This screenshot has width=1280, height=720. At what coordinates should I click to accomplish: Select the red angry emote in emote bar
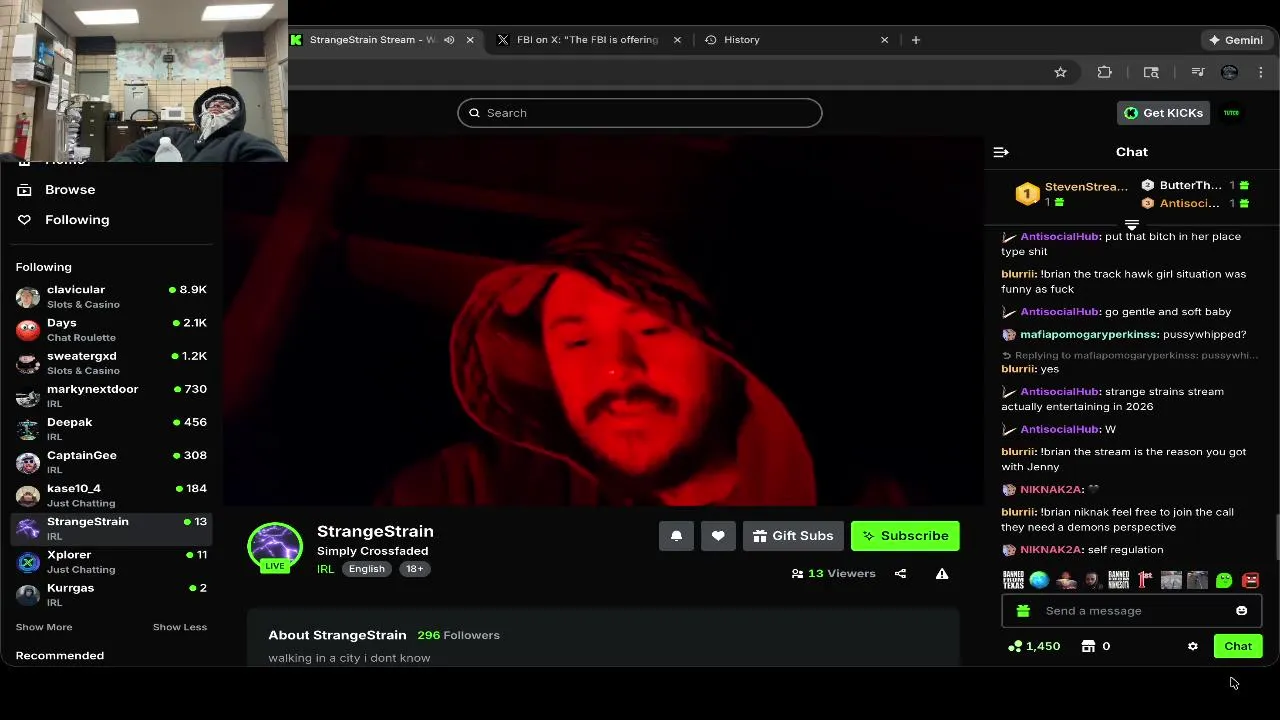pyautogui.click(x=1250, y=580)
